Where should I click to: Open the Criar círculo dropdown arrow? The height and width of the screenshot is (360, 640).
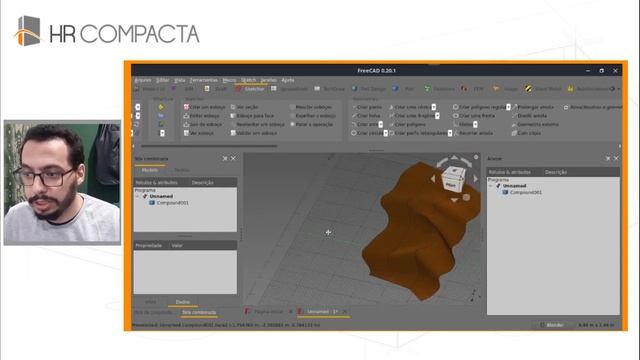point(385,133)
